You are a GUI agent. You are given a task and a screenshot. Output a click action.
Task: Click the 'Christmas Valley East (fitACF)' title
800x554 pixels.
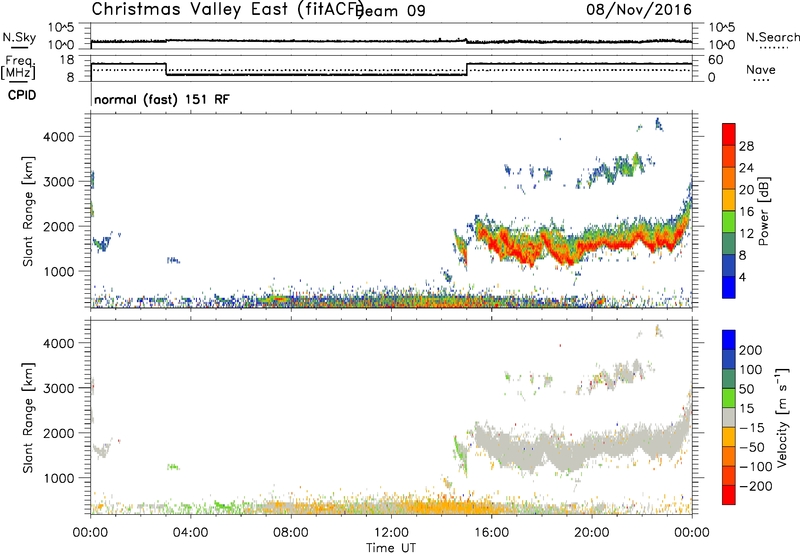coord(228,9)
